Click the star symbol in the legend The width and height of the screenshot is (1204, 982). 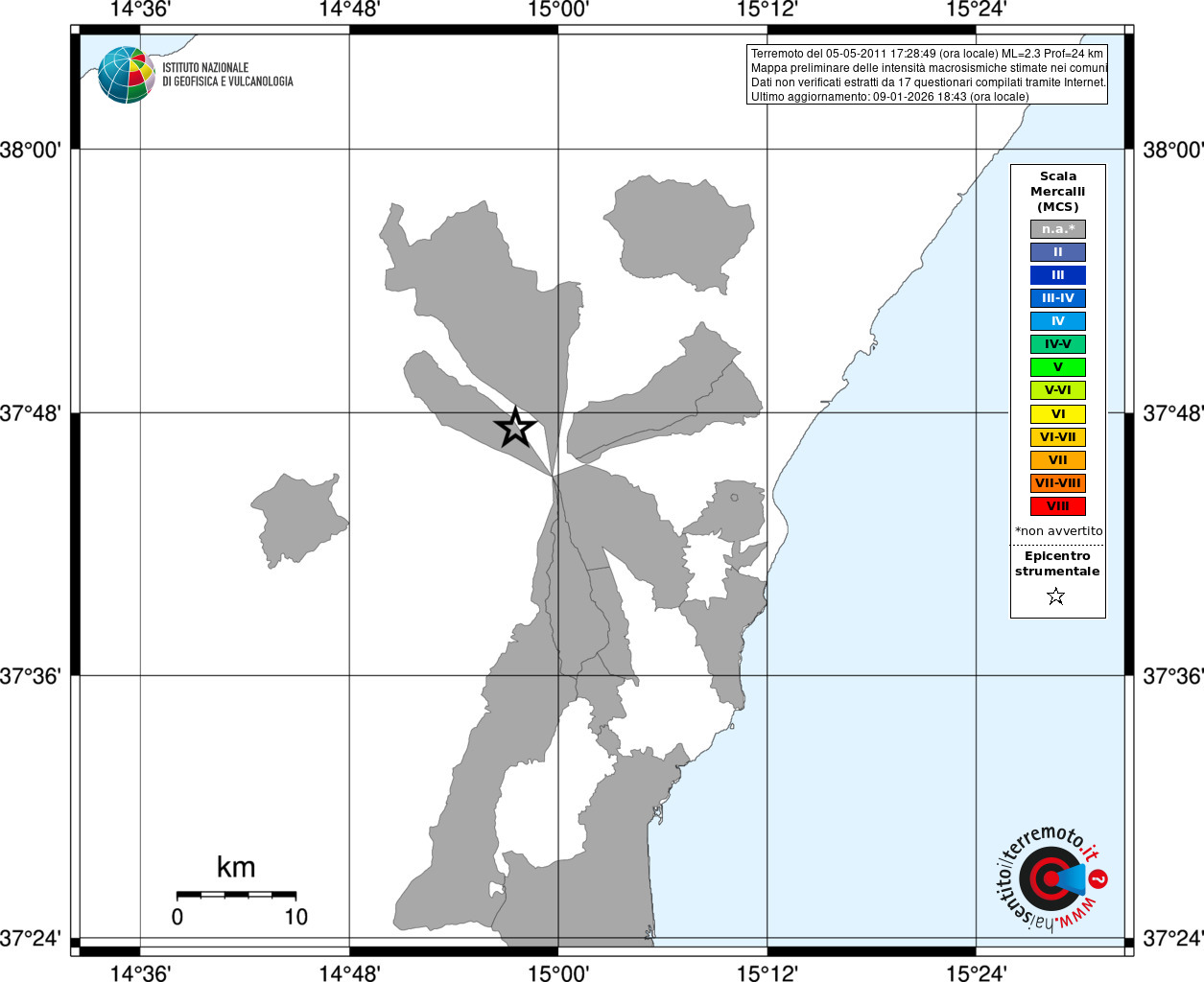point(1056,596)
